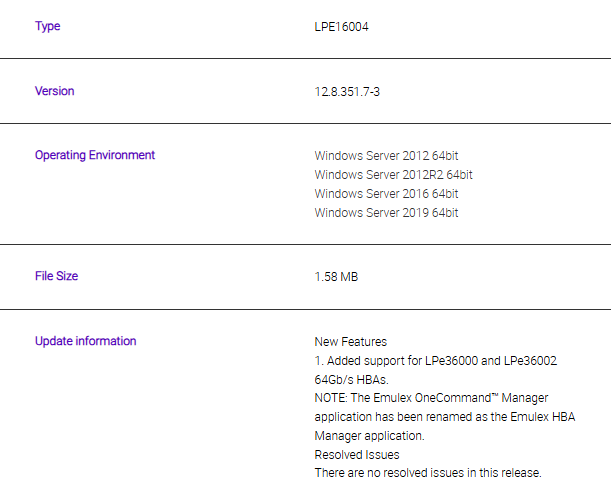Select the LPE16004 type value
This screenshot has width=611, height=486.
(342, 26)
